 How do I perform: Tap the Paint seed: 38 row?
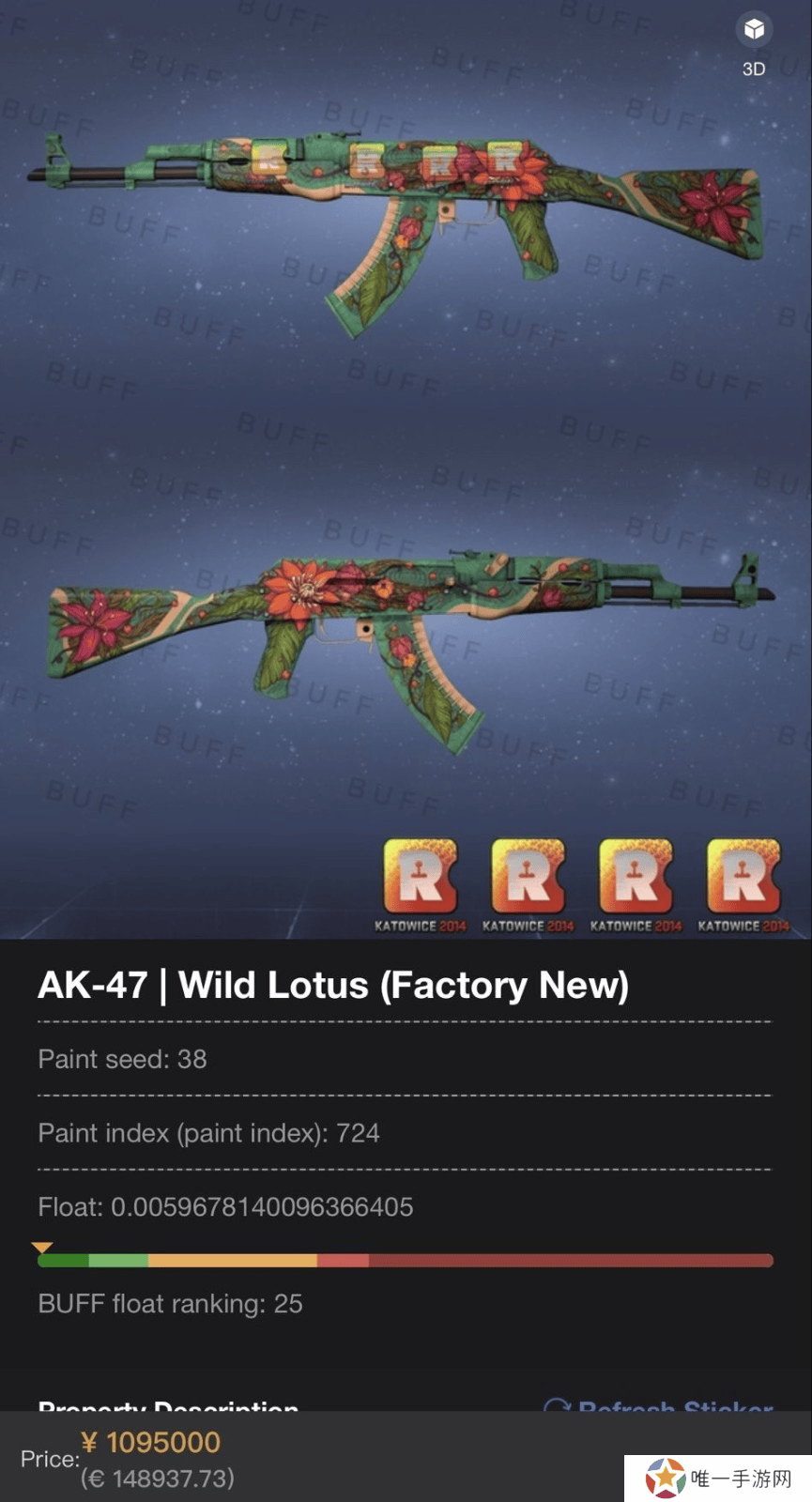(x=405, y=1059)
